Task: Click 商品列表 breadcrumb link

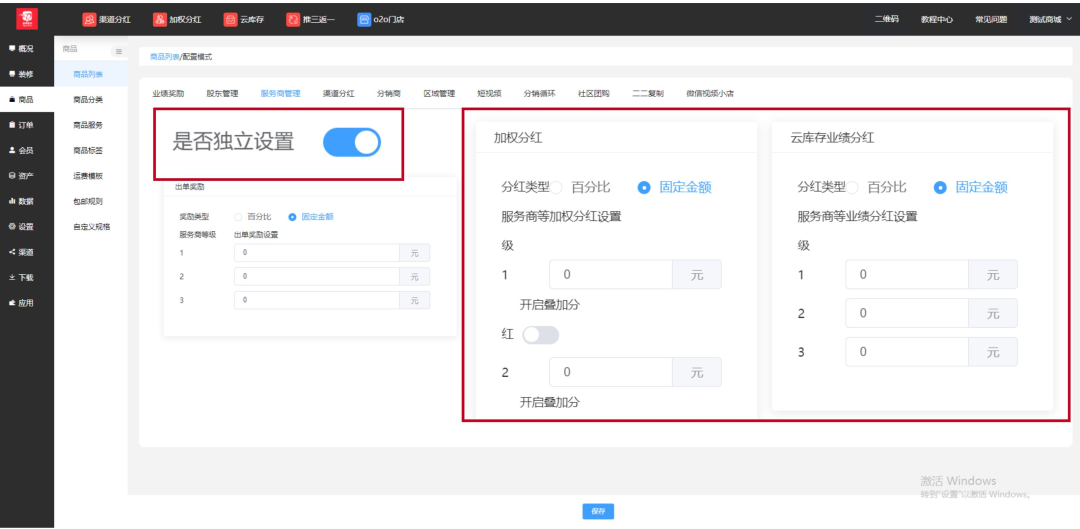Action: pyautogui.click(x=165, y=57)
